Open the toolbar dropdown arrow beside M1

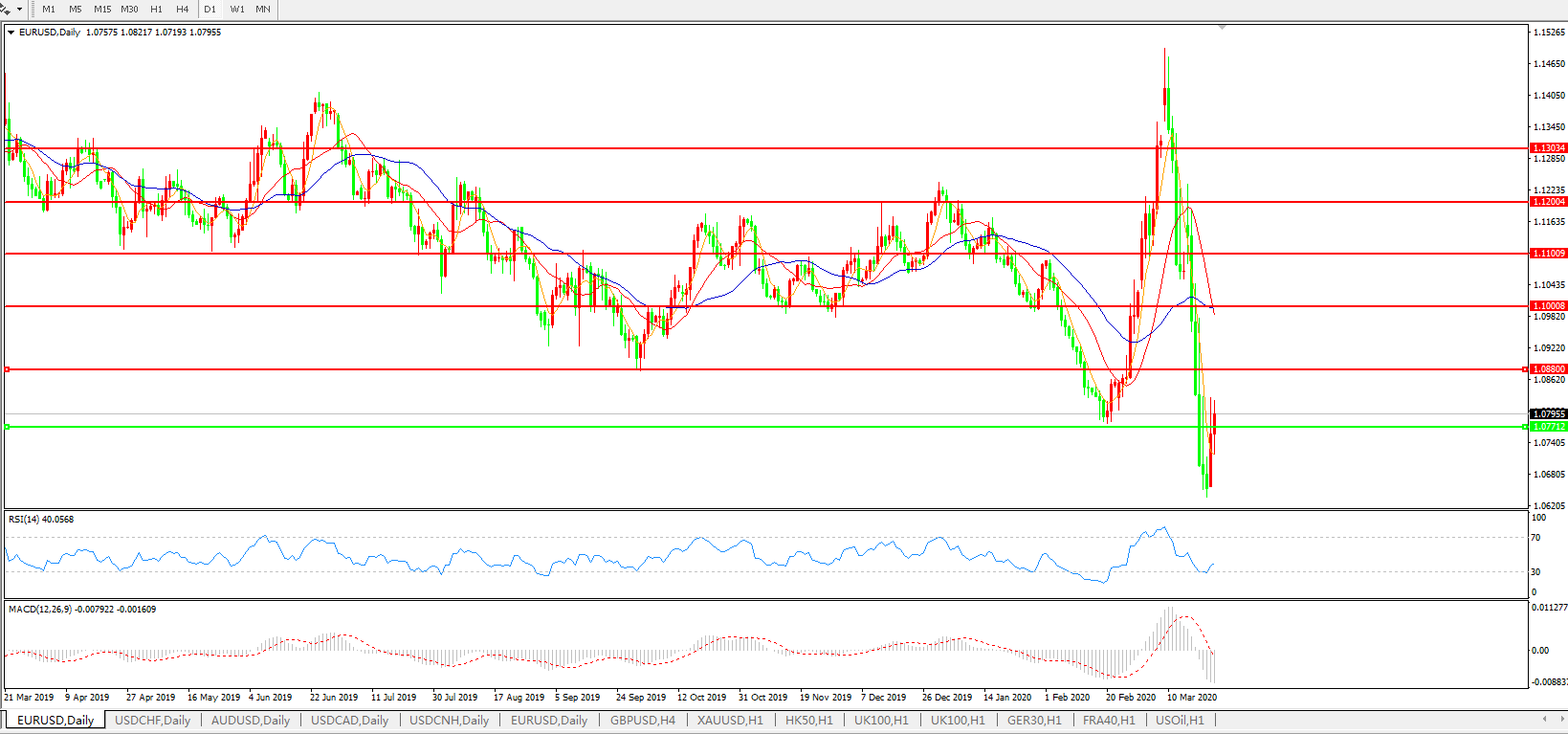pyautogui.click(x=19, y=10)
